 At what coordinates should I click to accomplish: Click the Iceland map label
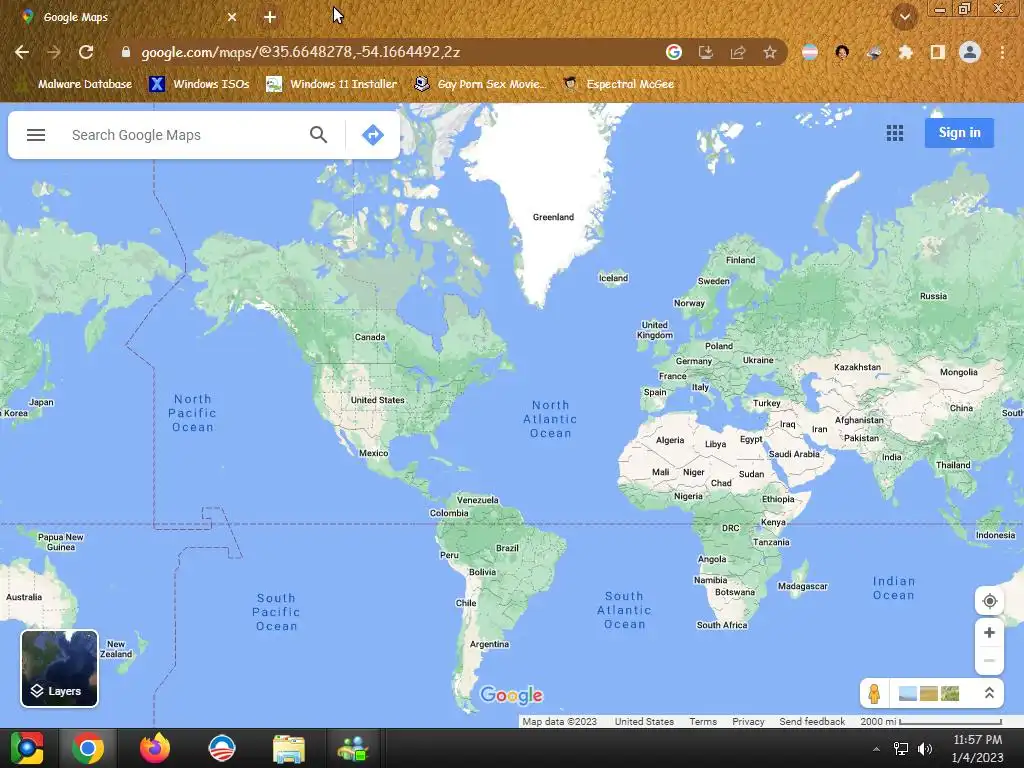(x=613, y=278)
